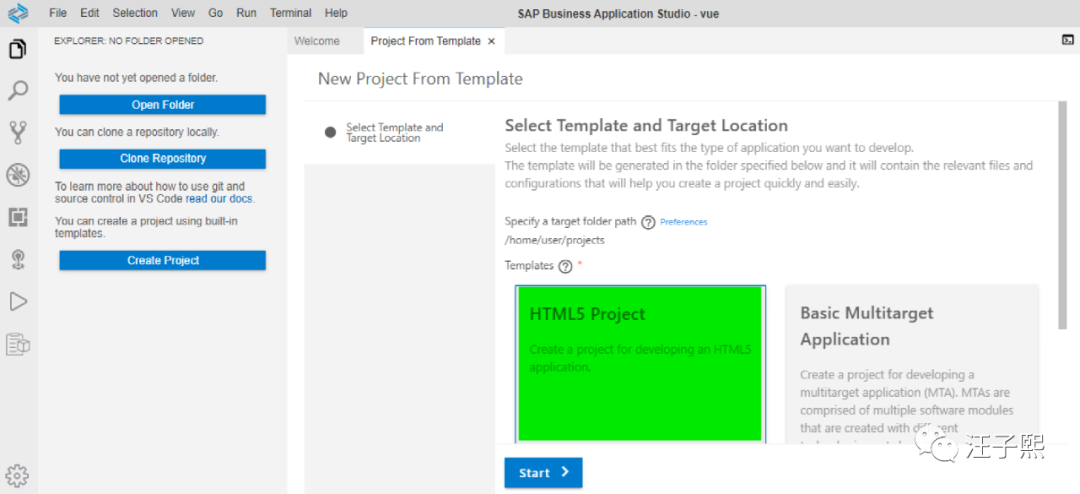Image resolution: width=1080 pixels, height=494 pixels.
Task: Close the Project From Template tab
Action: pyautogui.click(x=491, y=41)
